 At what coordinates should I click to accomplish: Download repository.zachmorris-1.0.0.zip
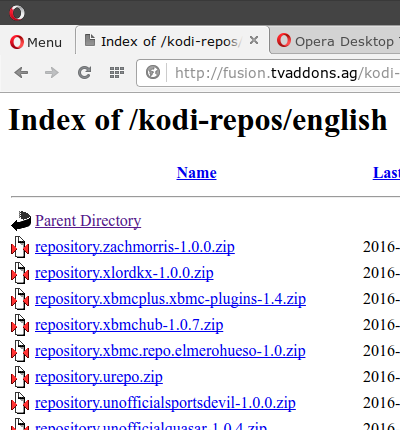[135, 247]
